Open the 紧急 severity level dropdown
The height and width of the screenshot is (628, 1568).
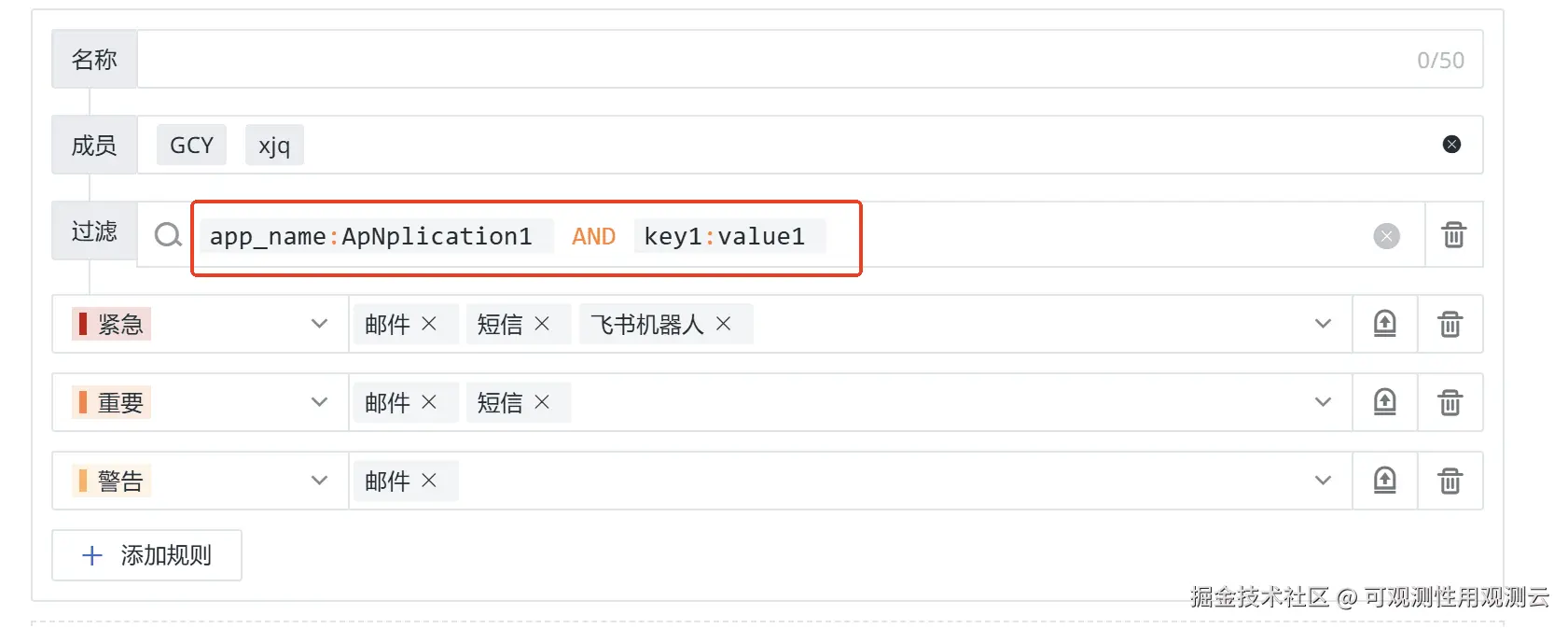[201, 324]
